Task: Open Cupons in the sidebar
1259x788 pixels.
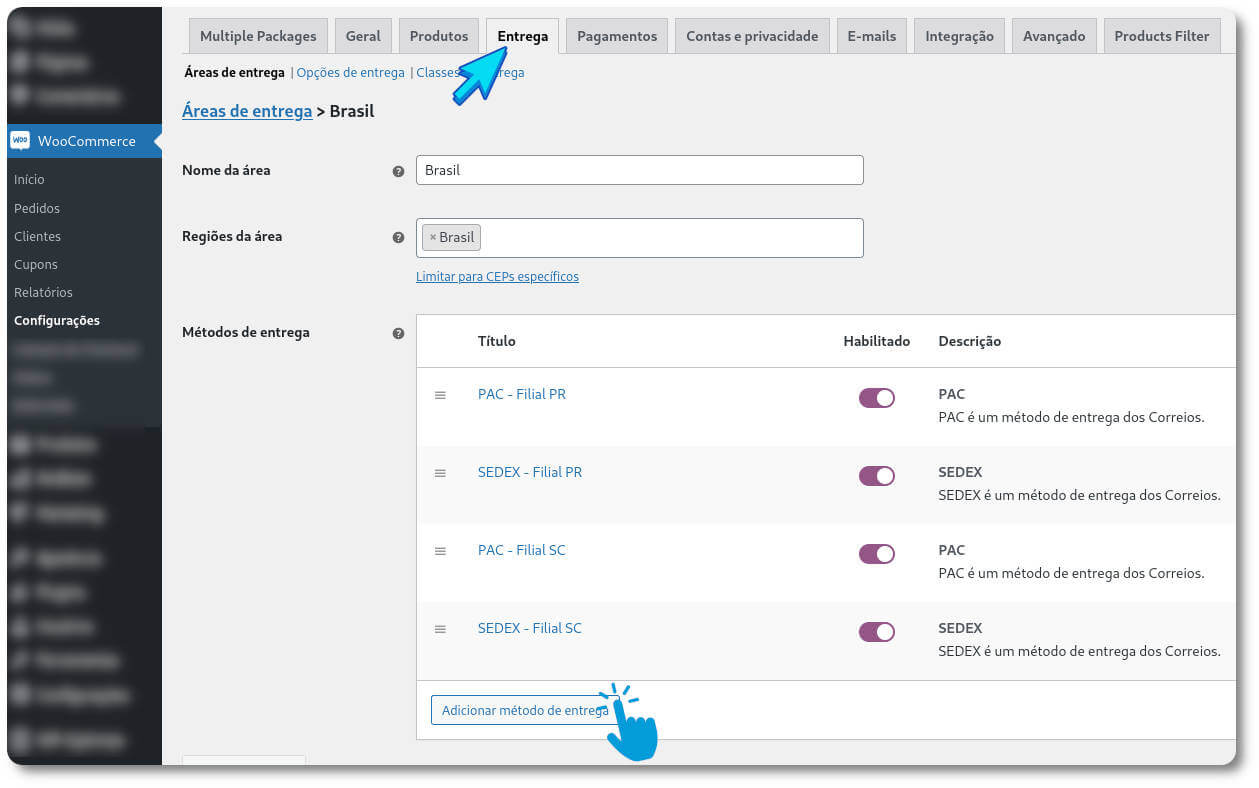Action: (x=36, y=265)
